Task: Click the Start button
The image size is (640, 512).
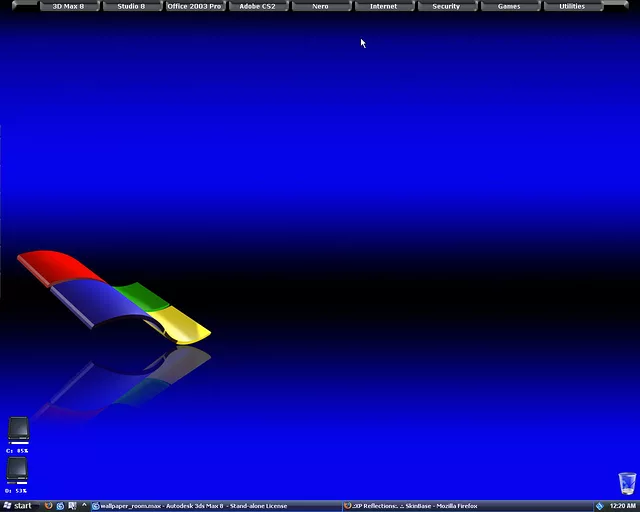Action: pyautogui.click(x=18, y=506)
